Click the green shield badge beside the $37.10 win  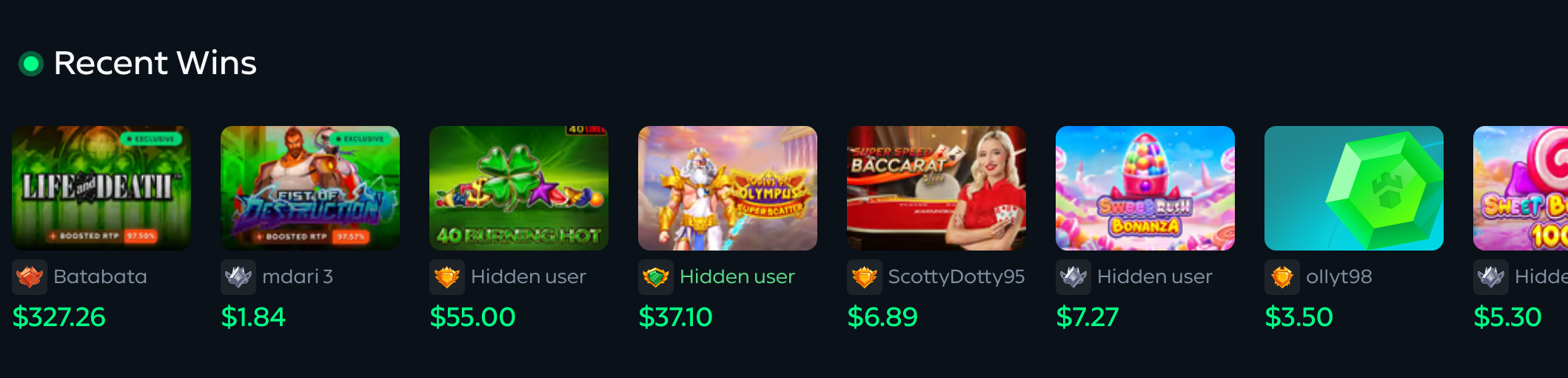656,277
